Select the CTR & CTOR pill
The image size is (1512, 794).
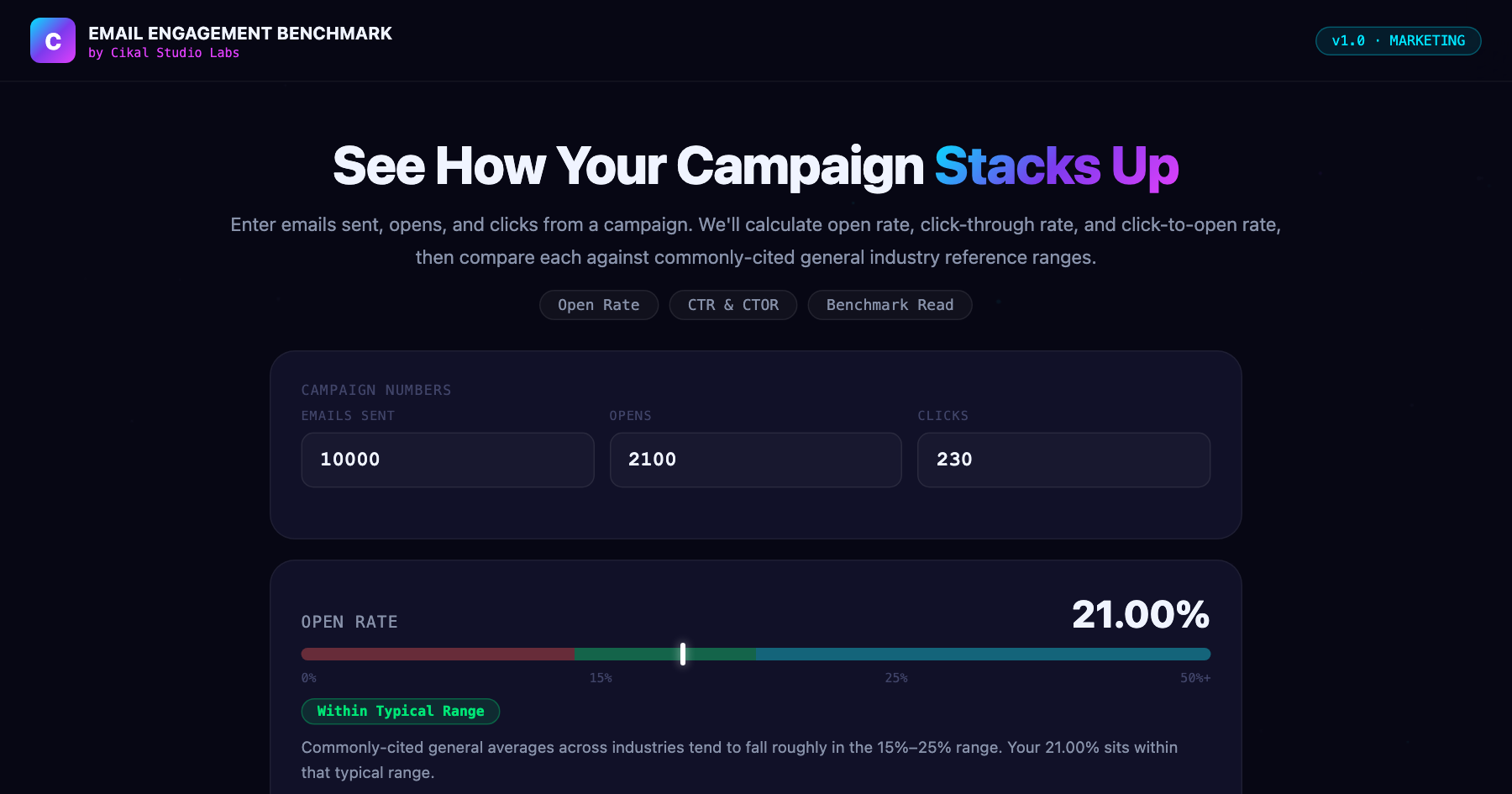pos(733,305)
